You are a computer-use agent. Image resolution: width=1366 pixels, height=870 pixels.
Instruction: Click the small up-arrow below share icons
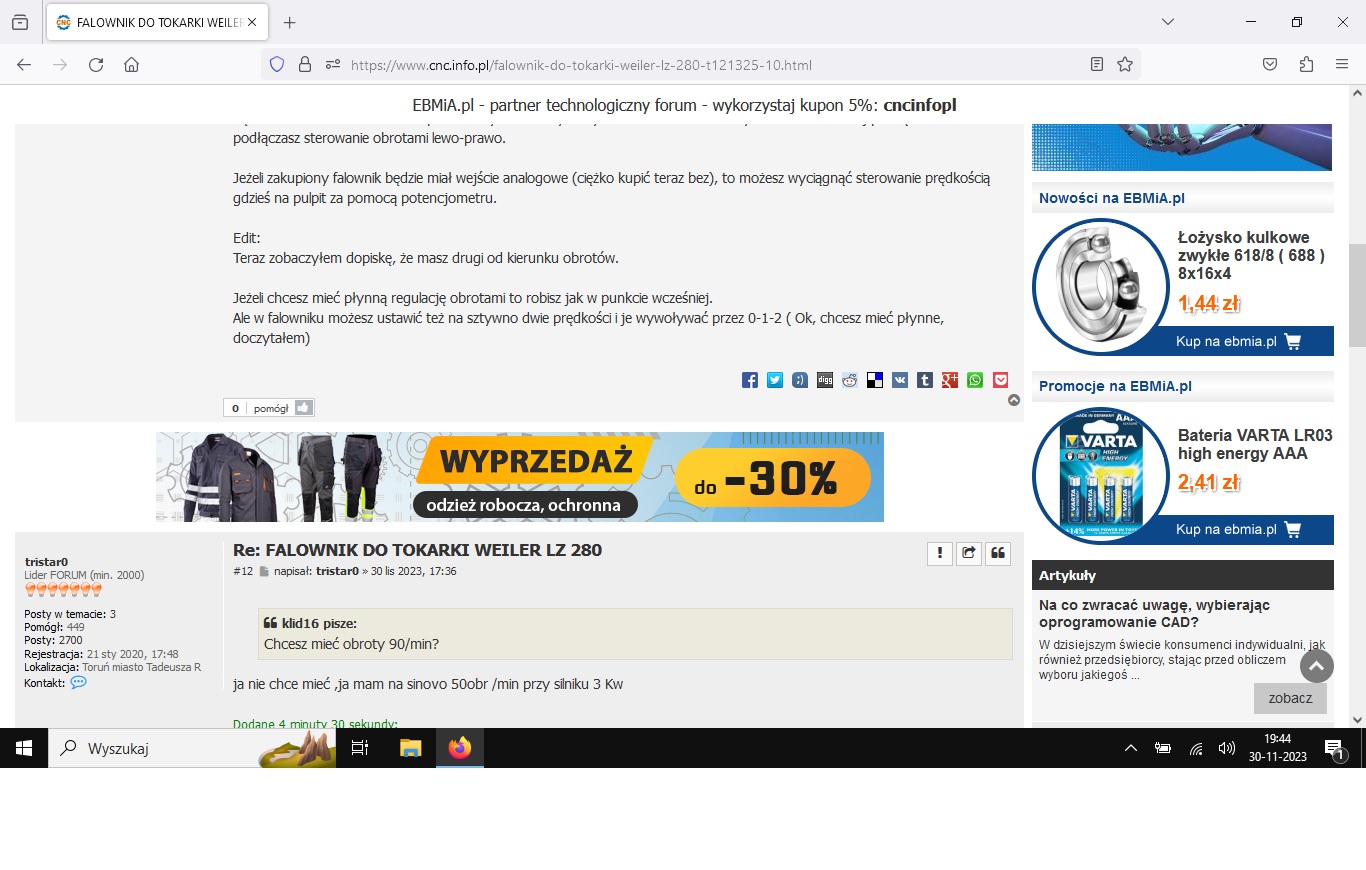(x=1014, y=400)
